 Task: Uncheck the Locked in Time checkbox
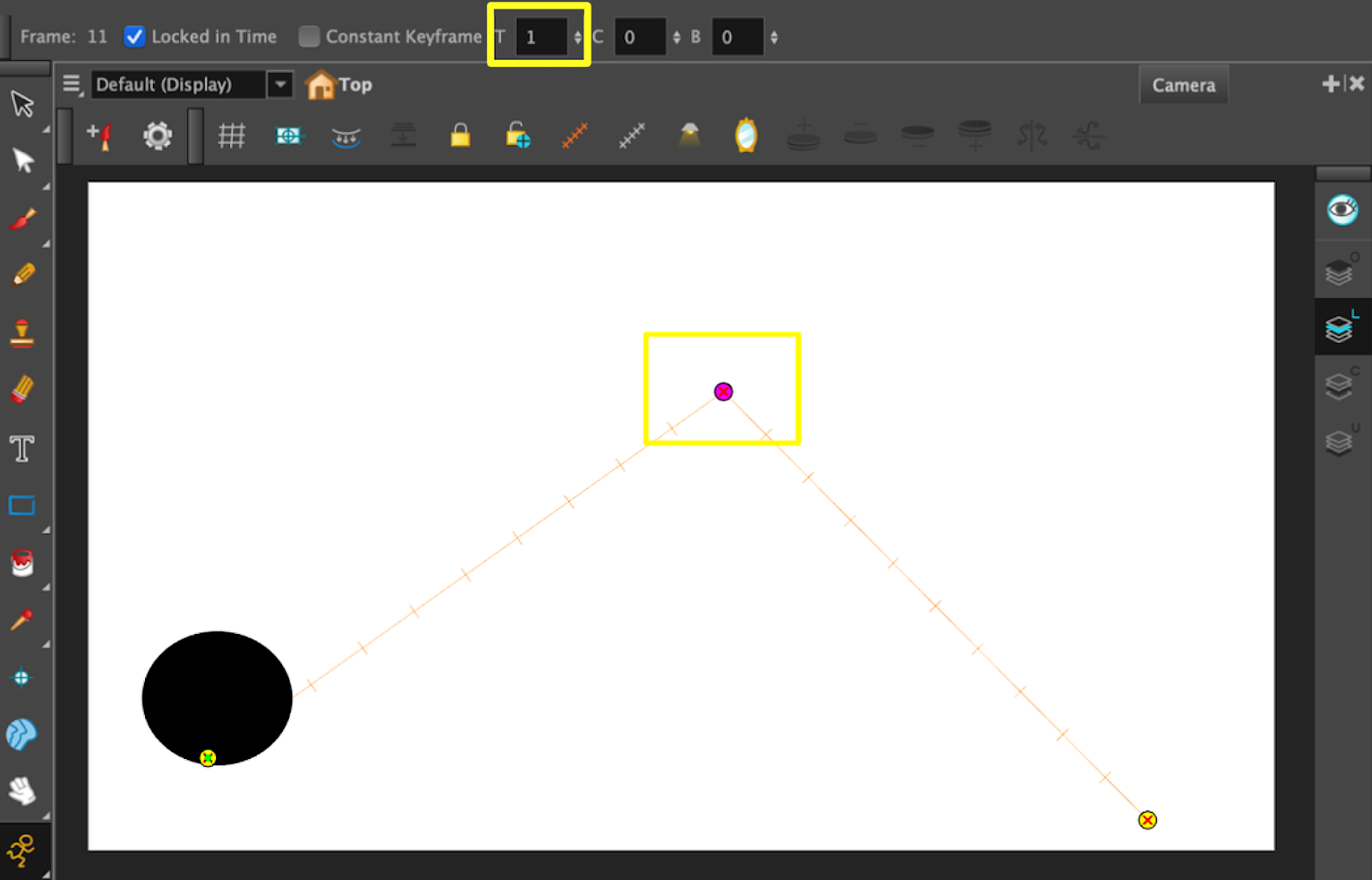pos(135,37)
